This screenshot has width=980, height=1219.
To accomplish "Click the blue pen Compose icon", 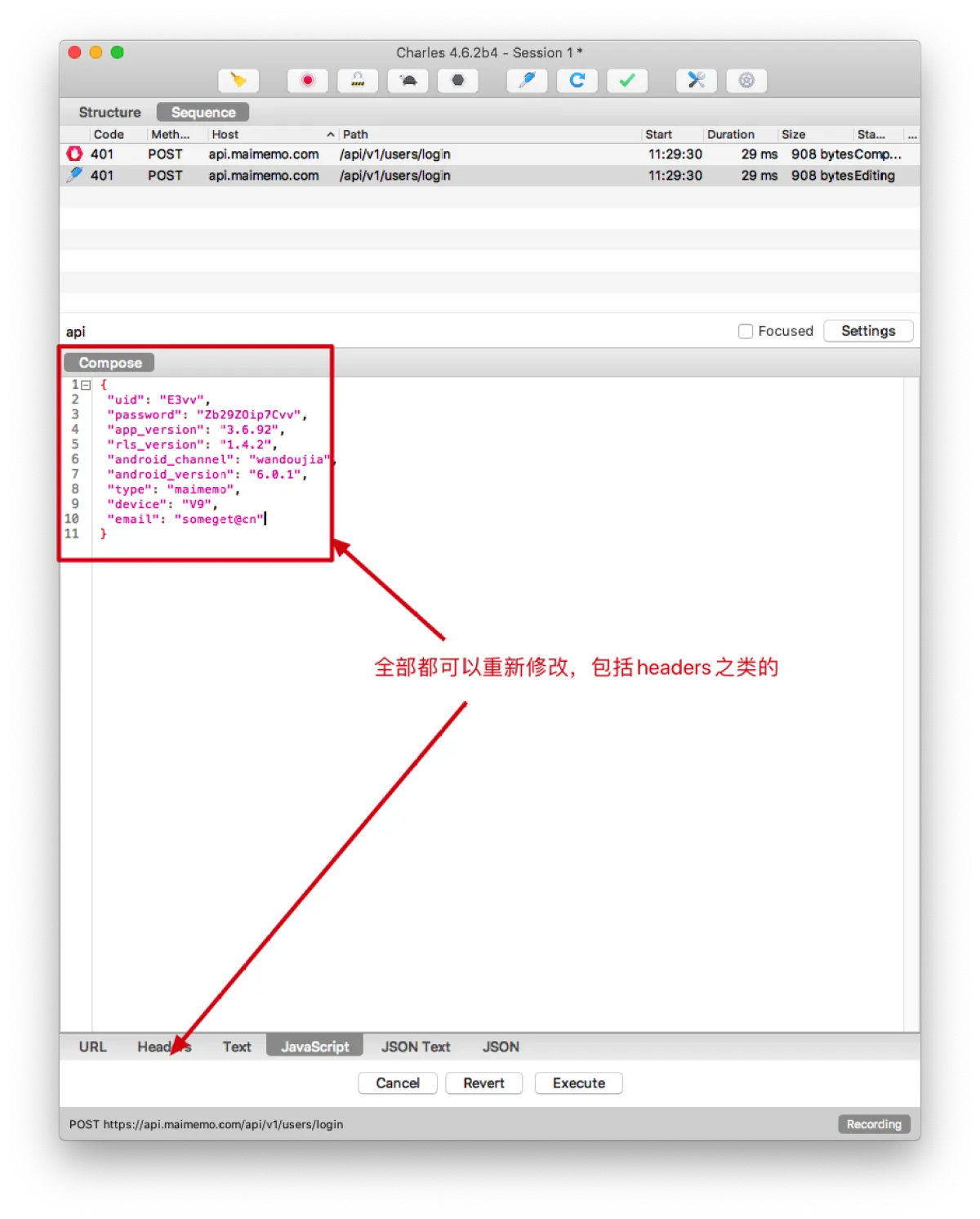I will pos(527,81).
